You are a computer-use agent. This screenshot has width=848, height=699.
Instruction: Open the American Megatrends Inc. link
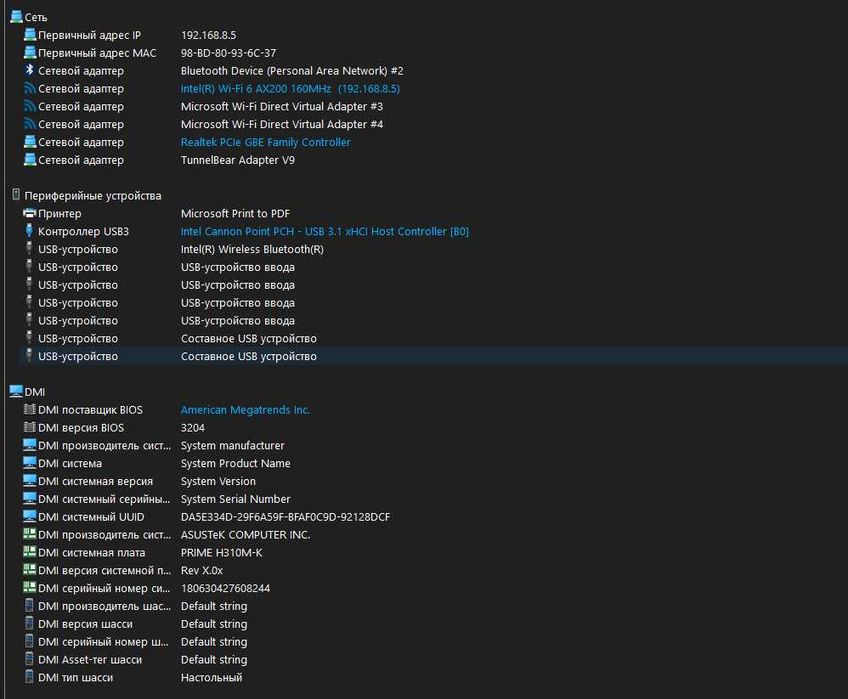[245, 410]
